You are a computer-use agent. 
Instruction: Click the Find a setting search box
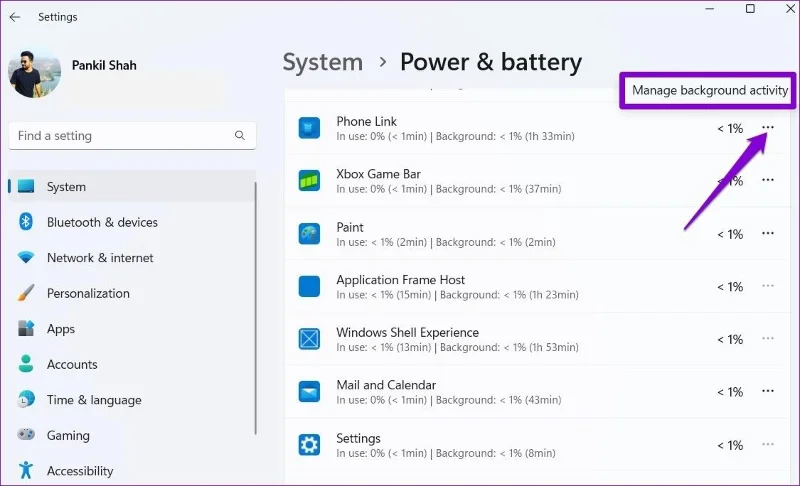pos(132,136)
